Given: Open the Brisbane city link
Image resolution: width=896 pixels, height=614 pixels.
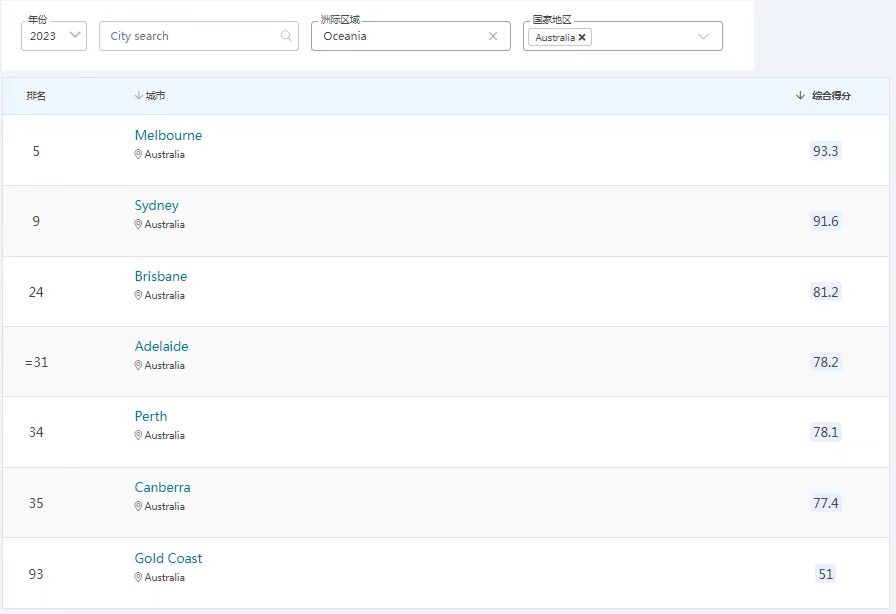Looking at the screenshot, I should tap(160, 276).
